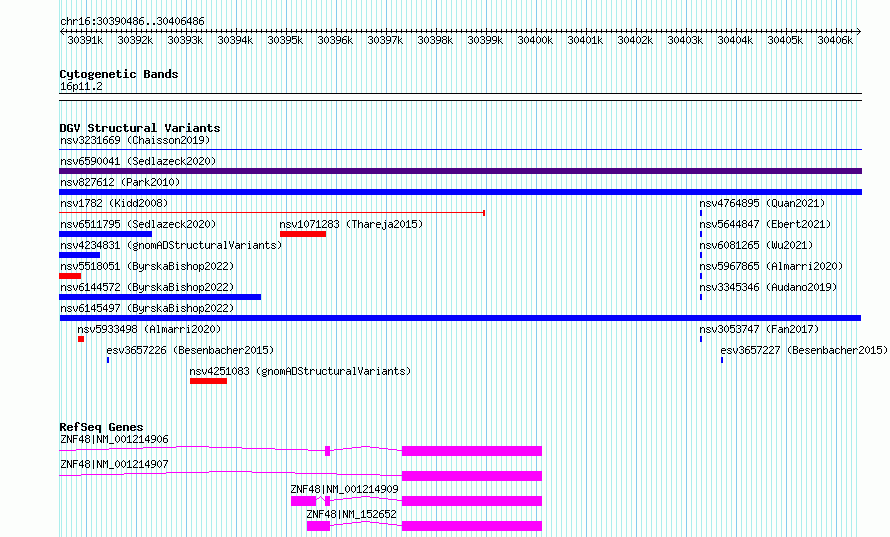Screen dimensions: 890x537
Task: Select the blue nsv827612 variant bar
Action: point(460,192)
